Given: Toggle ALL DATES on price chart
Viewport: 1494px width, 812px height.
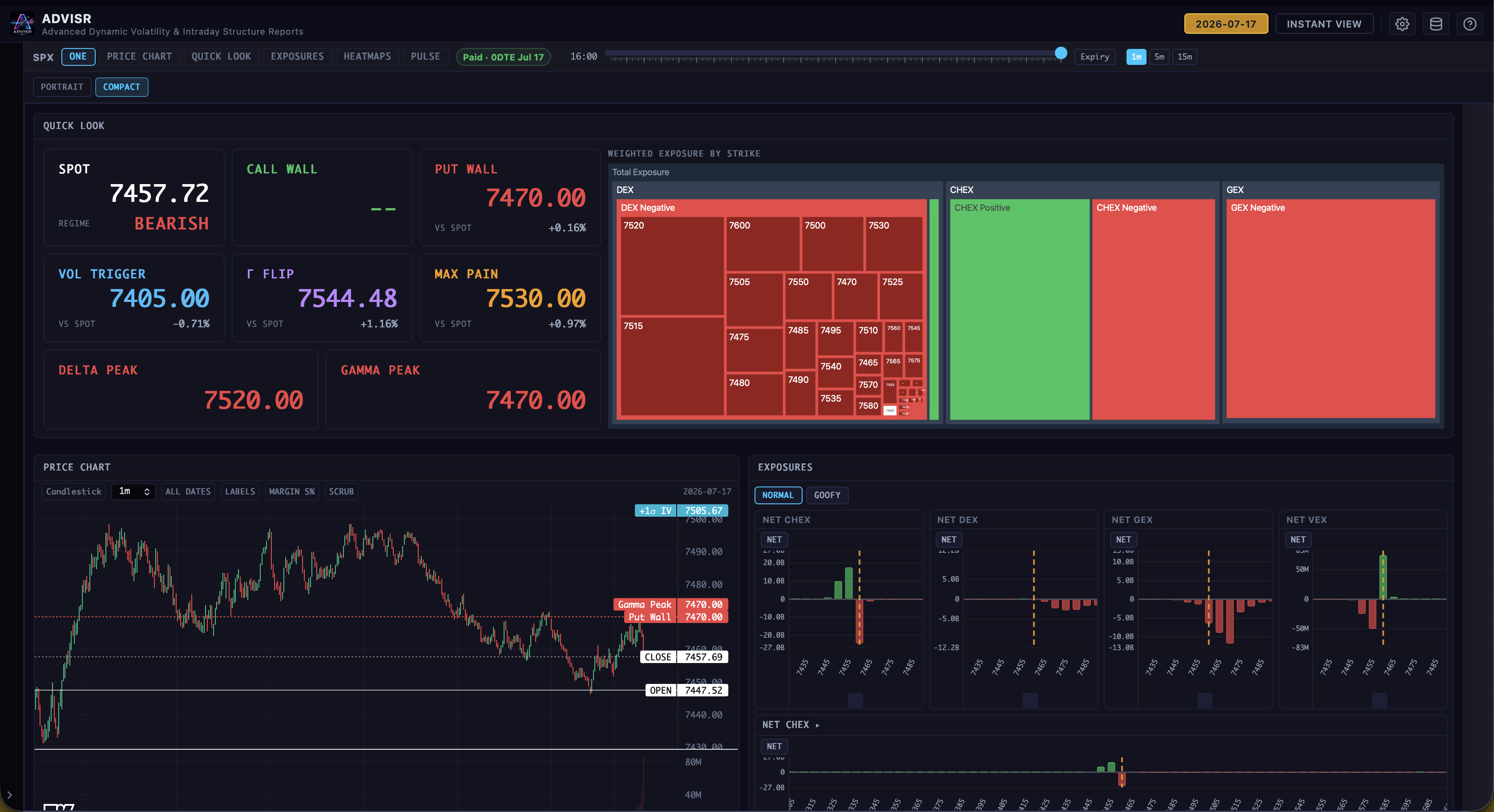Looking at the screenshot, I should coord(188,491).
